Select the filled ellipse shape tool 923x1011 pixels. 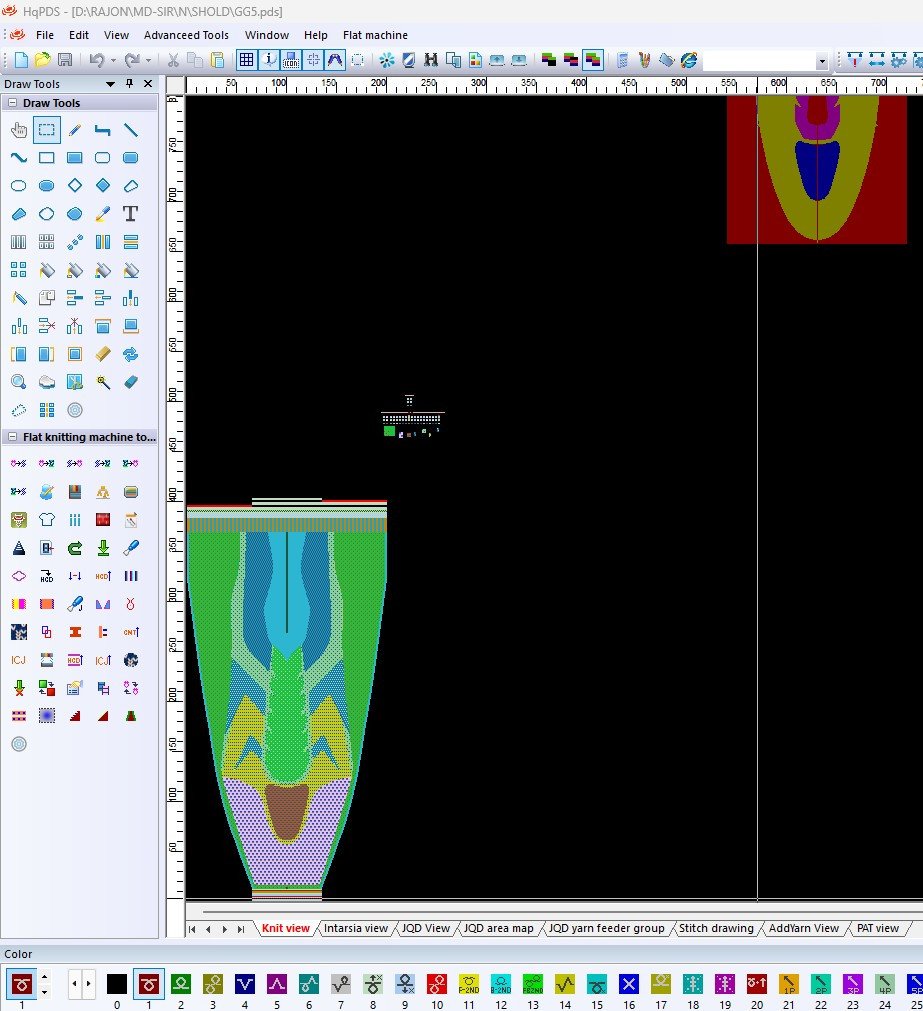coord(46,186)
